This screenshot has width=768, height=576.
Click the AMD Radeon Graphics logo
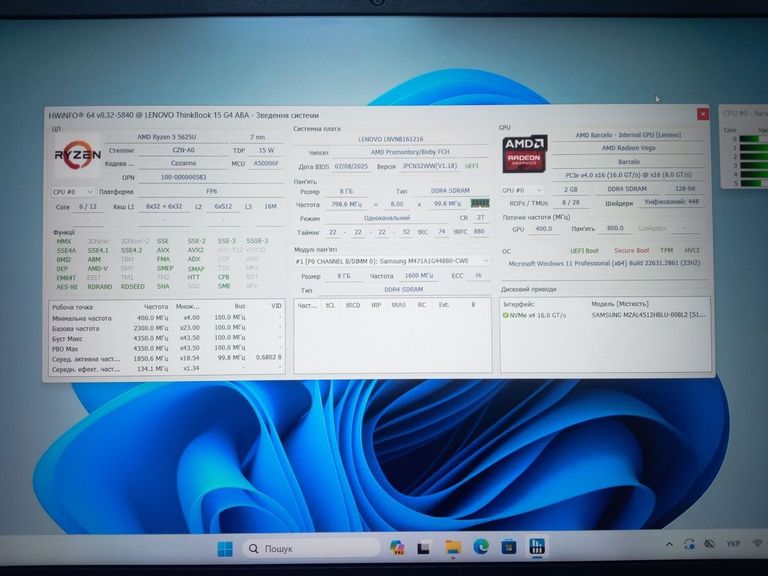[524, 153]
